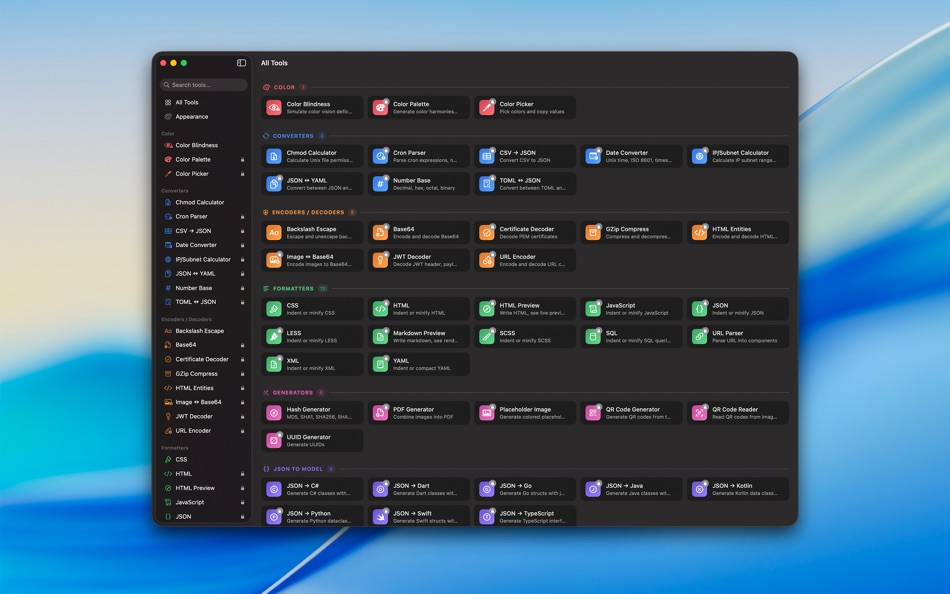Open the Color Blindness simulator card
This screenshot has width=950, height=594.
click(x=310, y=107)
